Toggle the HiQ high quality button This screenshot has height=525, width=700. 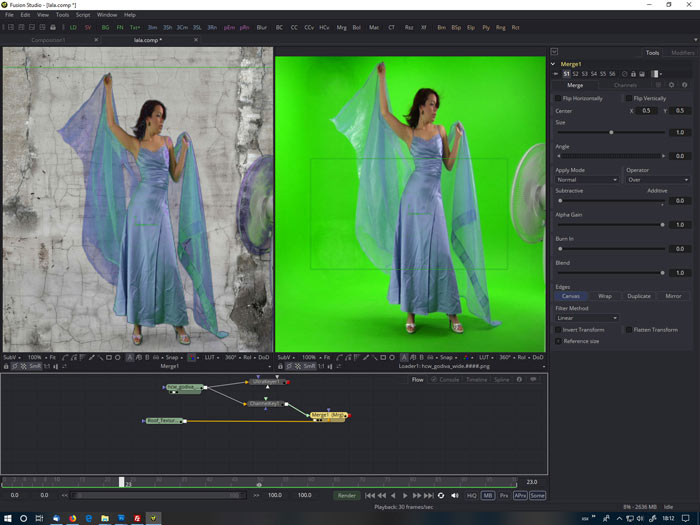click(x=471, y=495)
